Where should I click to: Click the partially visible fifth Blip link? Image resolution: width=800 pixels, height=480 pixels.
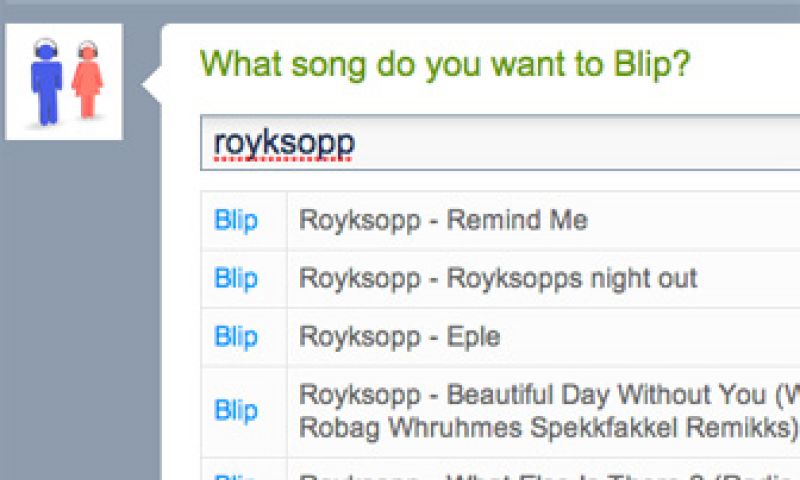236,476
